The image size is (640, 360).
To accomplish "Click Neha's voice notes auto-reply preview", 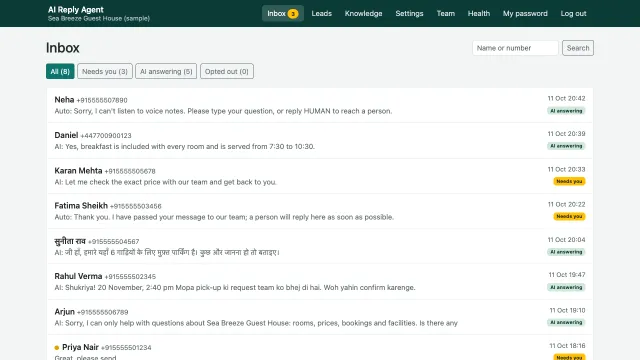I will pos(223,111).
